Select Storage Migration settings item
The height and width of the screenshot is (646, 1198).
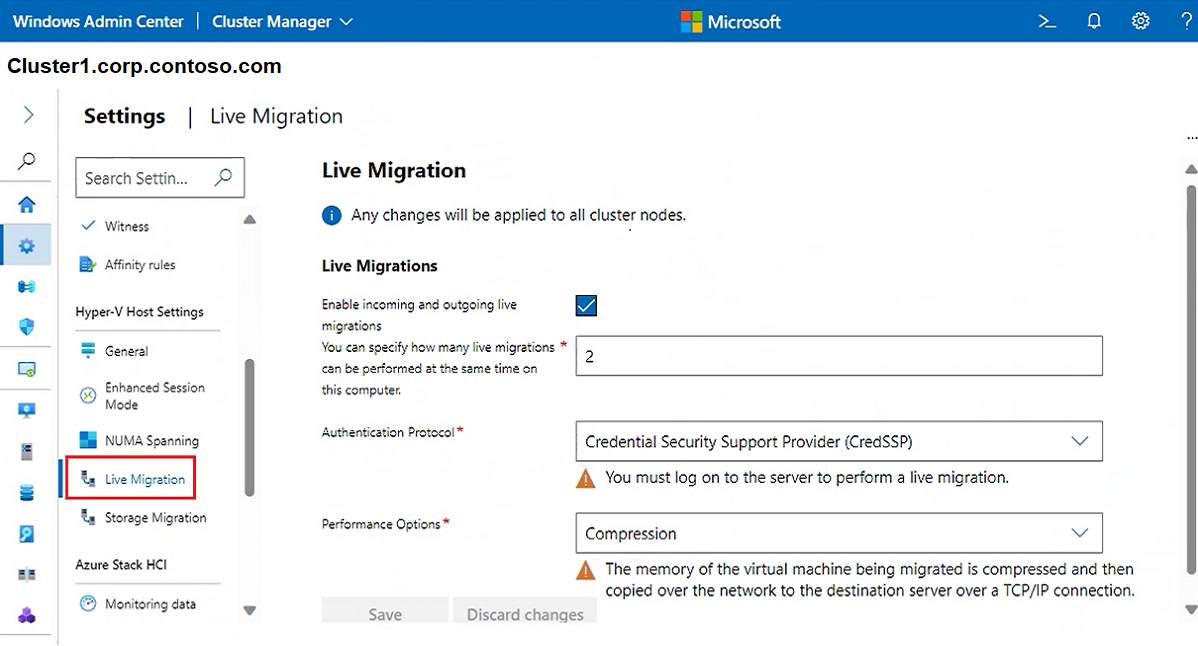point(155,518)
